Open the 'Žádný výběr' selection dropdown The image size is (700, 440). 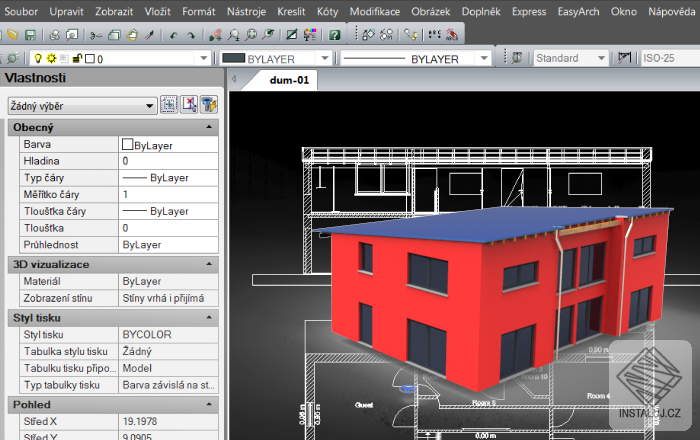pyautogui.click(x=150, y=104)
